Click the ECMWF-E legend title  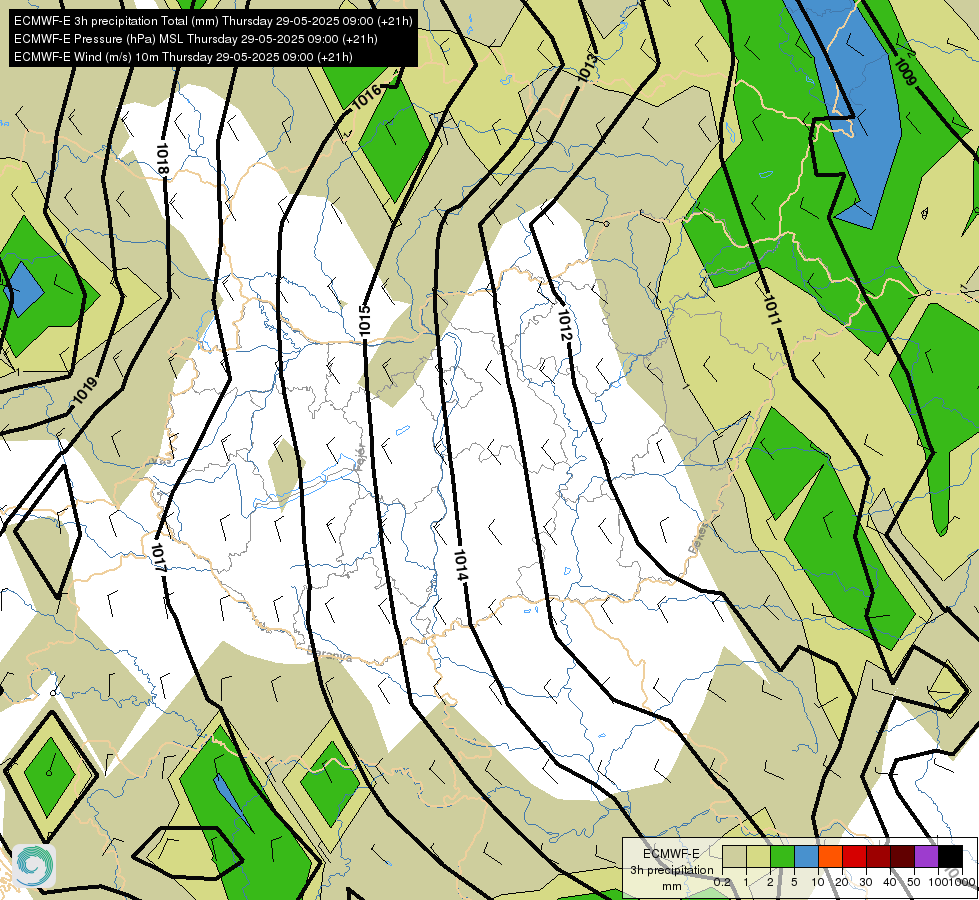point(671,853)
